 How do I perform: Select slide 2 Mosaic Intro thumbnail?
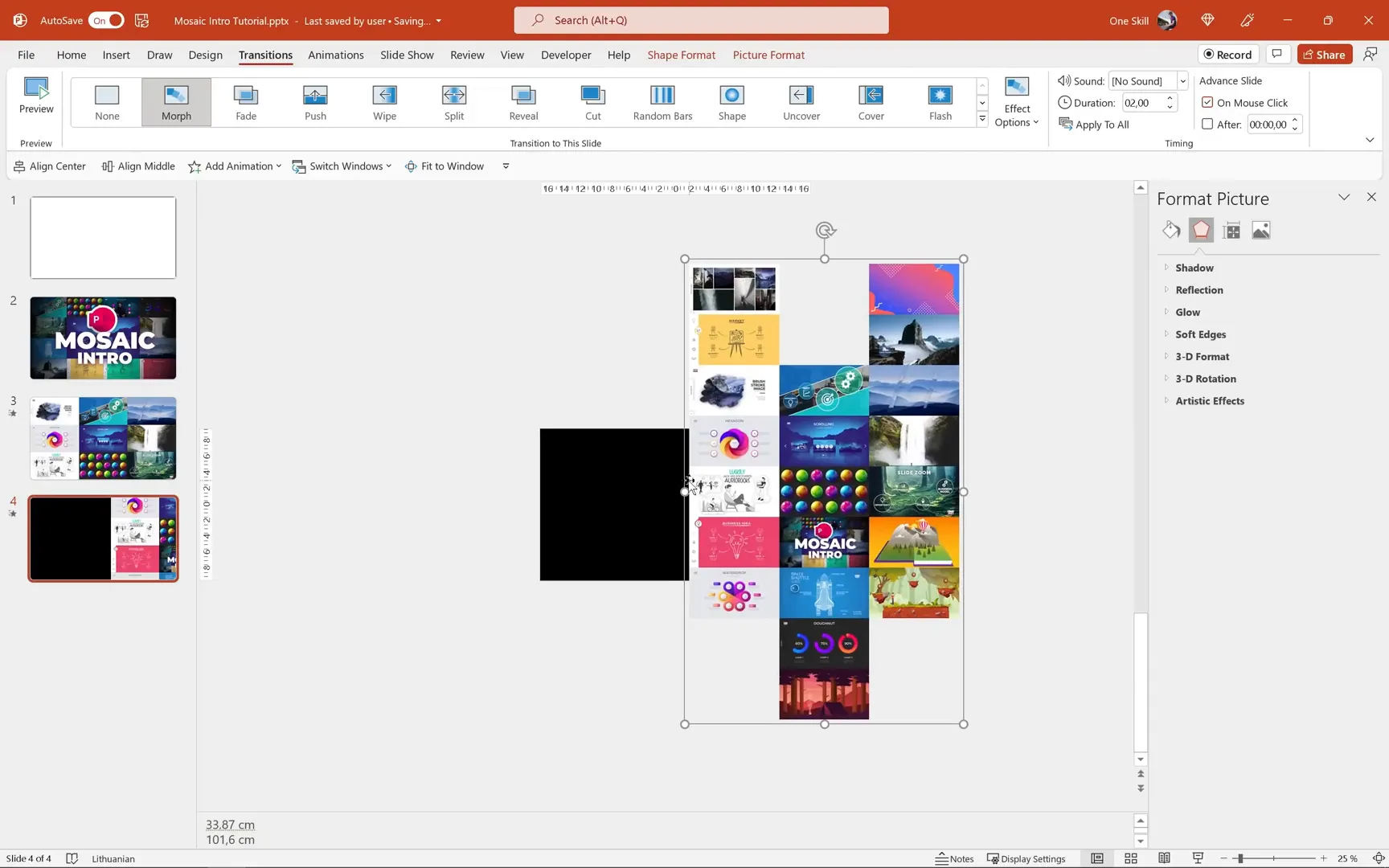(x=103, y=338)
